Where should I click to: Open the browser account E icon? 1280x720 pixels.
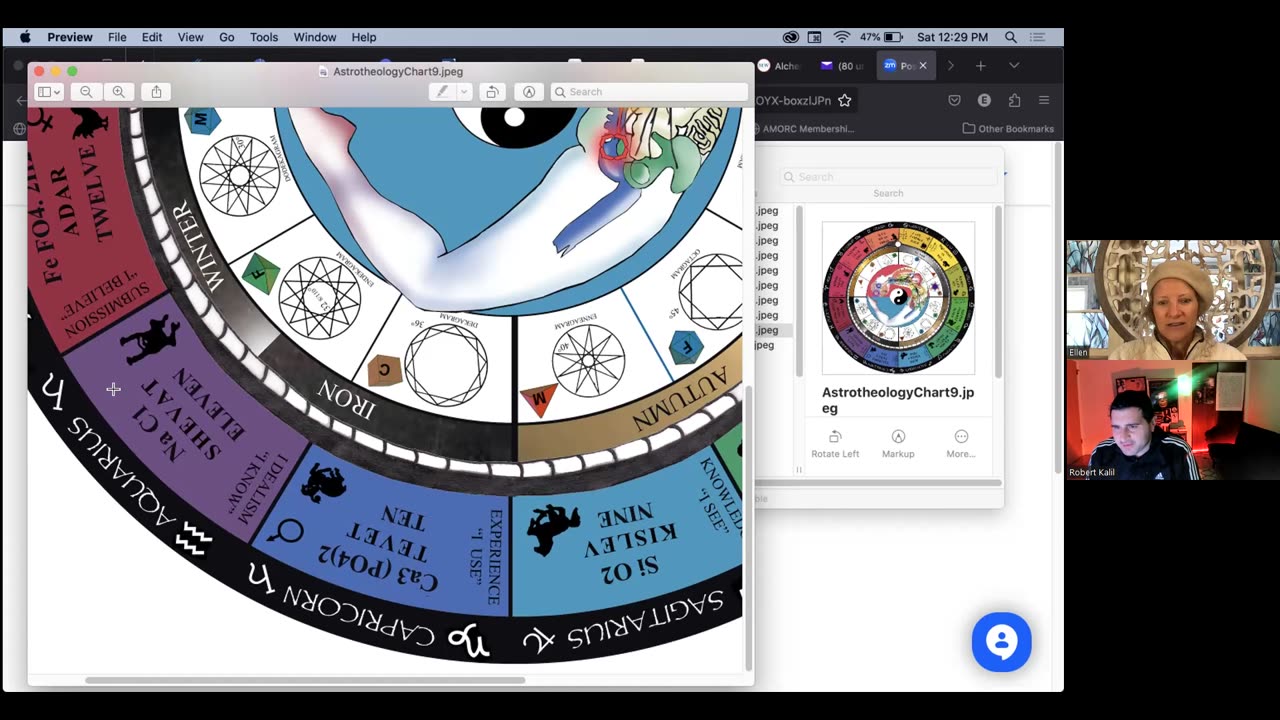(984, 100)
